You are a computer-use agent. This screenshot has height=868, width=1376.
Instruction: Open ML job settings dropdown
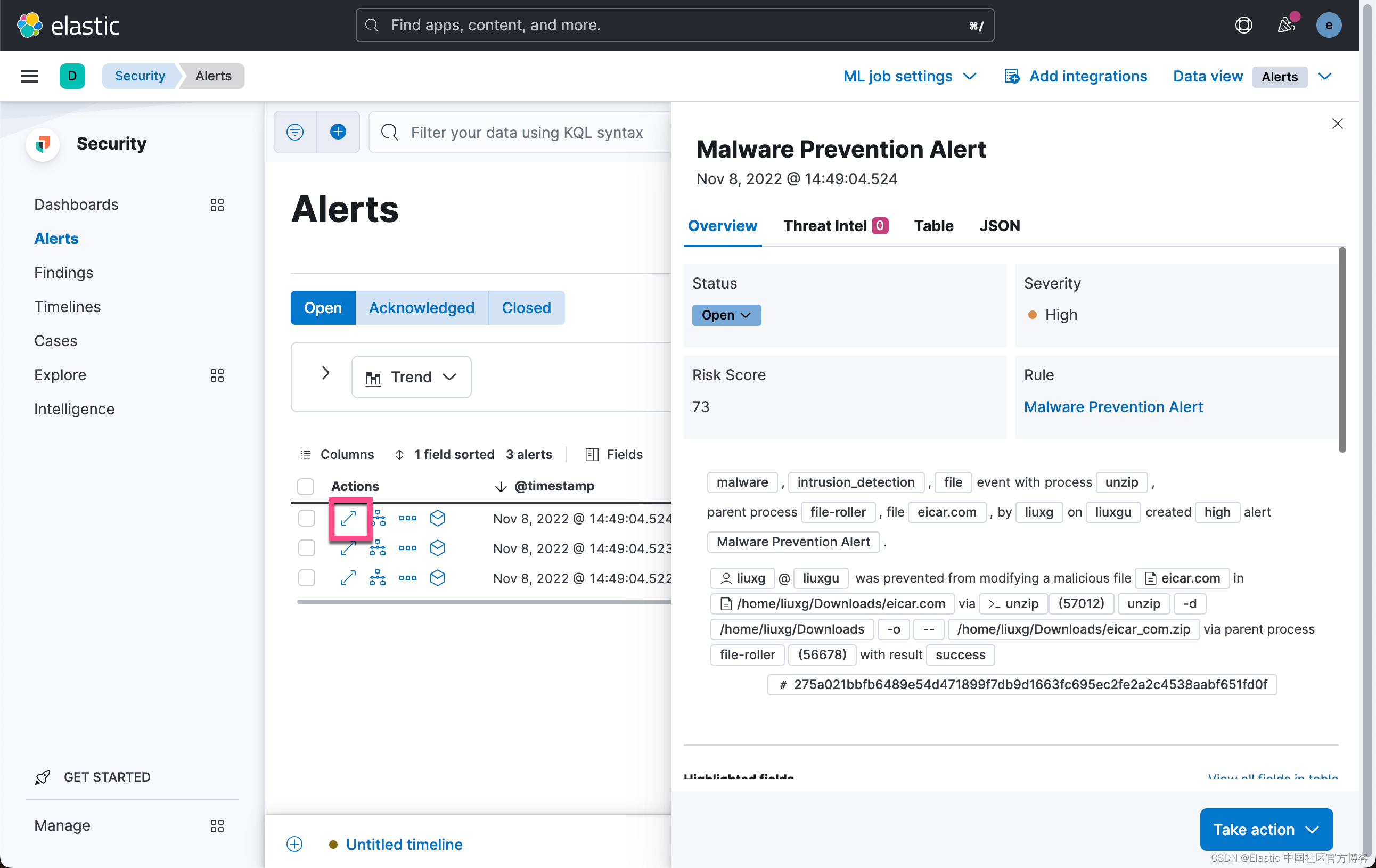click(x=910, y=76)
